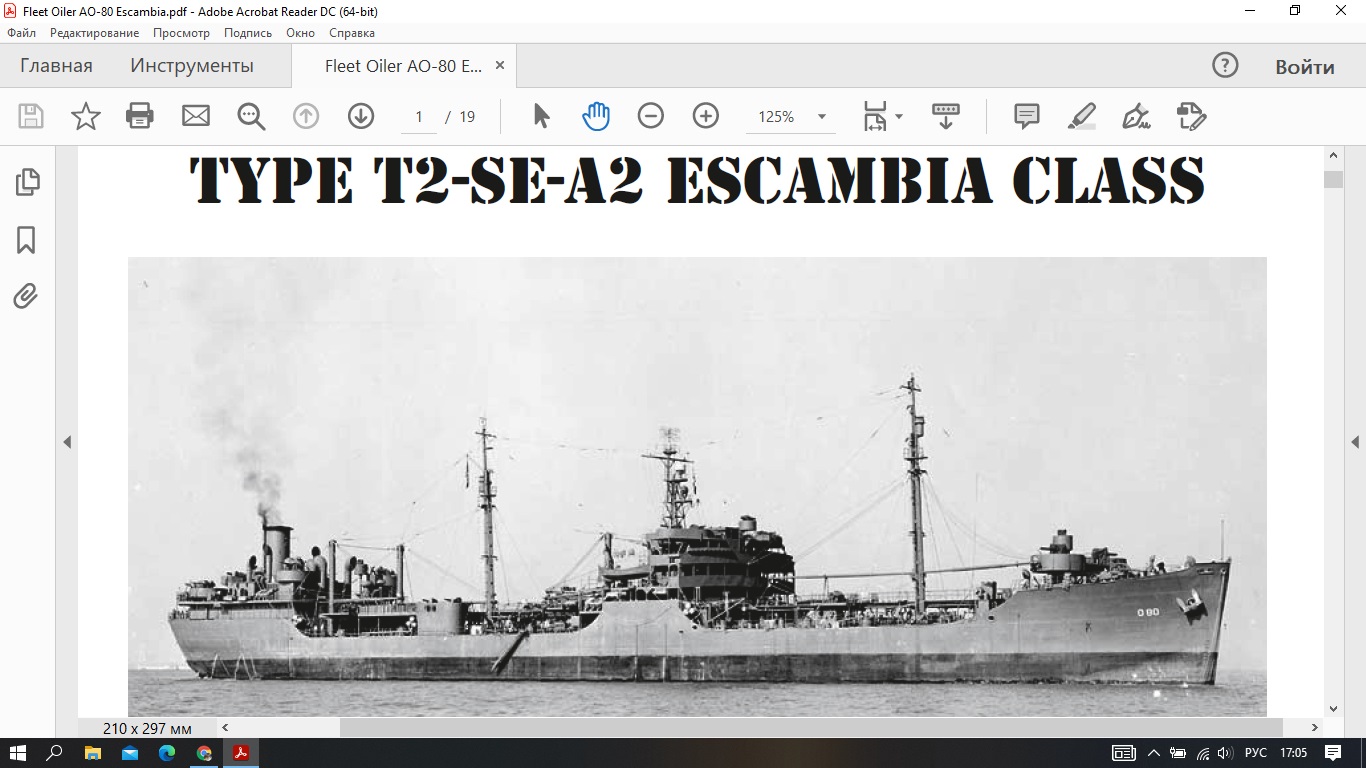
Task: Open the Stamp tool icon
Action: (1192, 116)
